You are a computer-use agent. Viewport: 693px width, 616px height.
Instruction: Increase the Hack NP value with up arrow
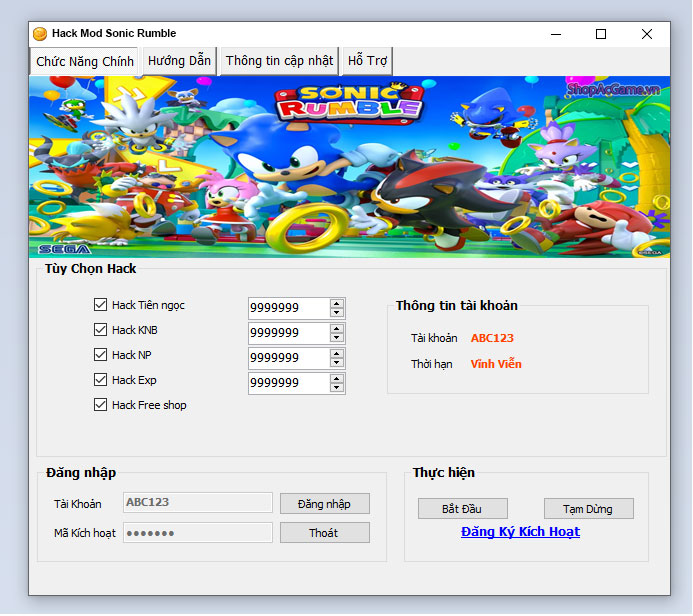(x=337, y=354)
